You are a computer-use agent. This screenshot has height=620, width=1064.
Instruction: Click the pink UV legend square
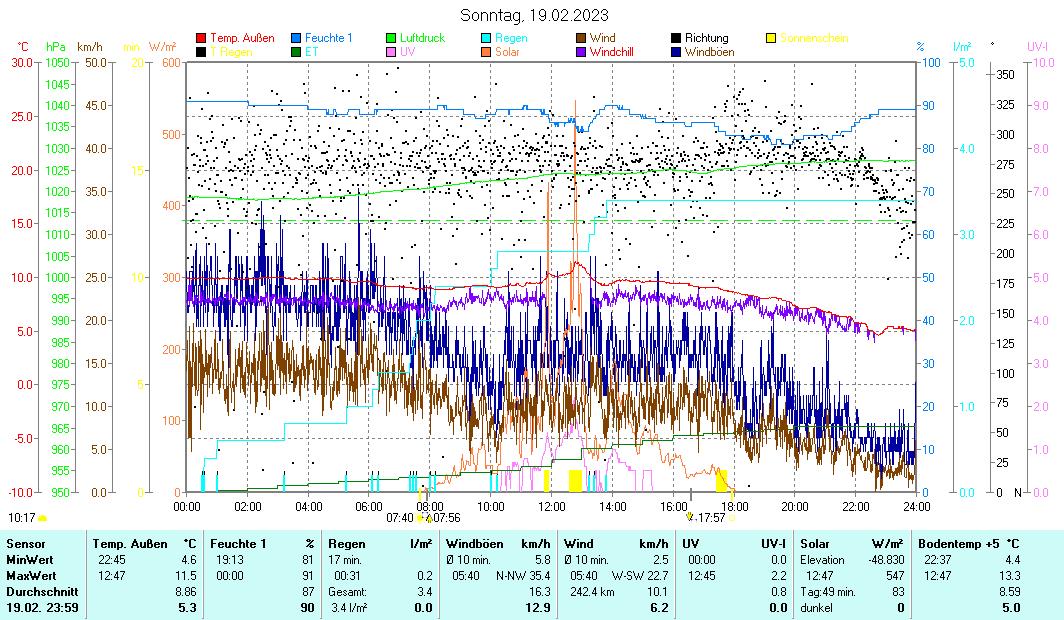coord(391,51)
